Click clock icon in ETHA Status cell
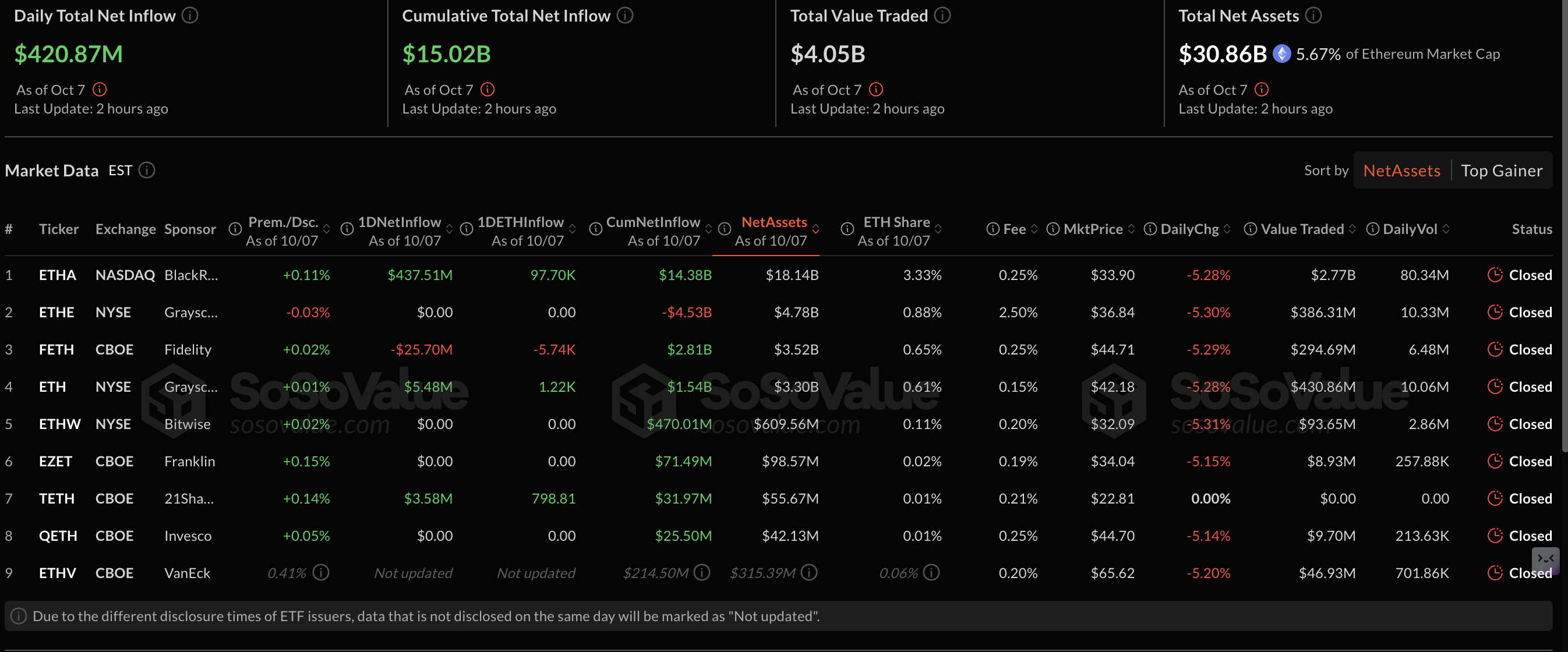 [1495, 275]
